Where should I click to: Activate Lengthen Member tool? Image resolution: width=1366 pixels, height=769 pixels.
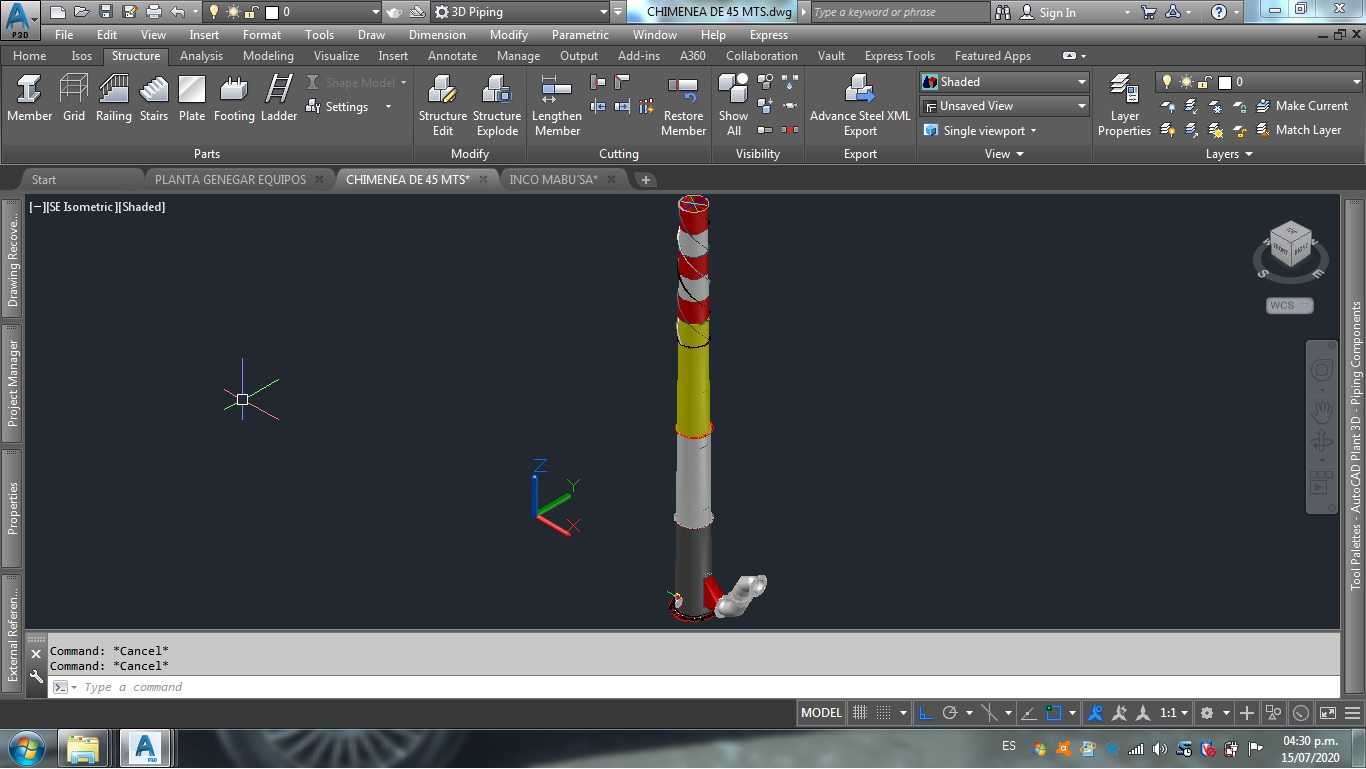click(x=556, y=105)
